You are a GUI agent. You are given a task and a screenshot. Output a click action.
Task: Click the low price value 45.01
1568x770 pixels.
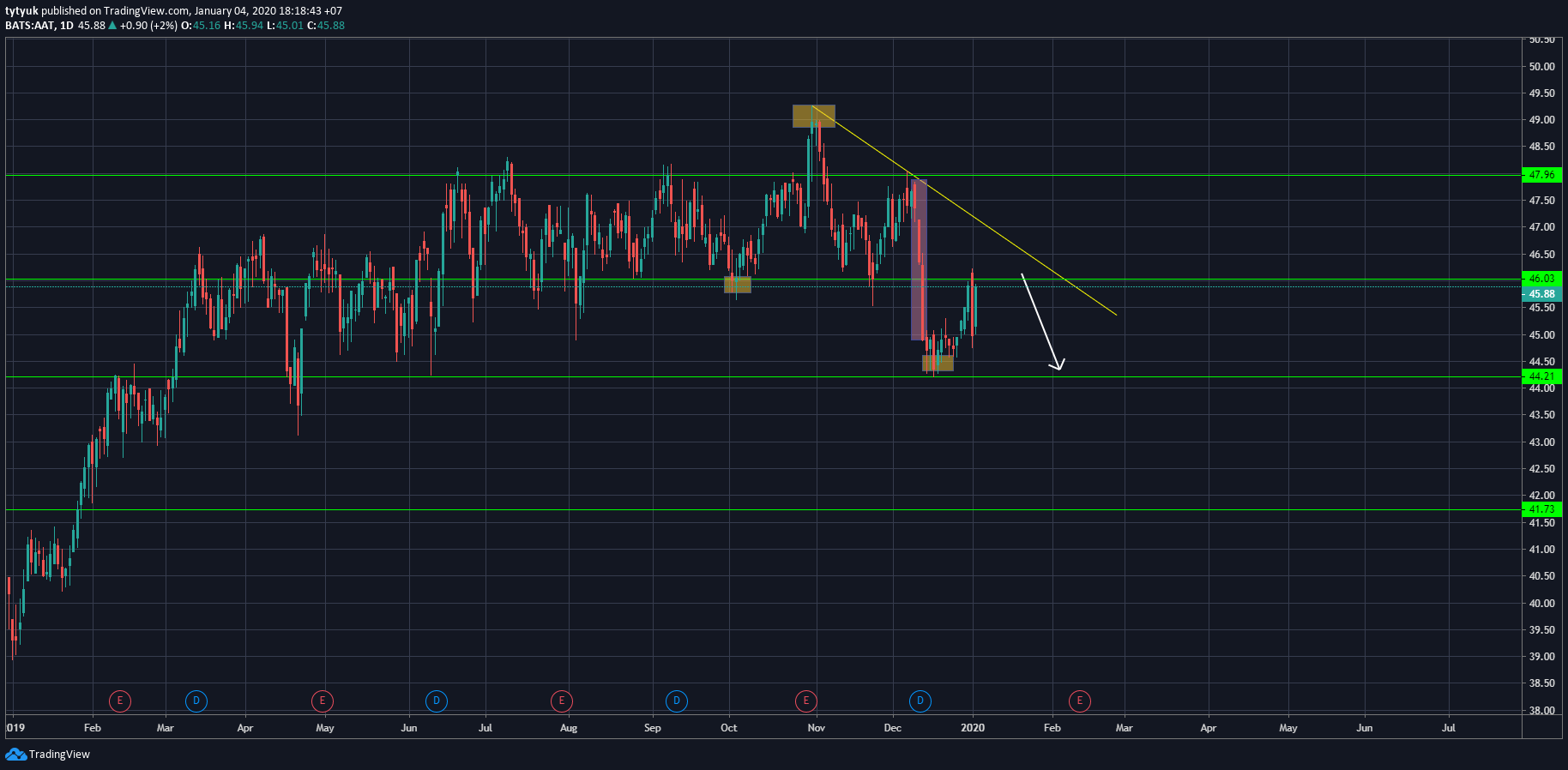[x=290, y=26]
